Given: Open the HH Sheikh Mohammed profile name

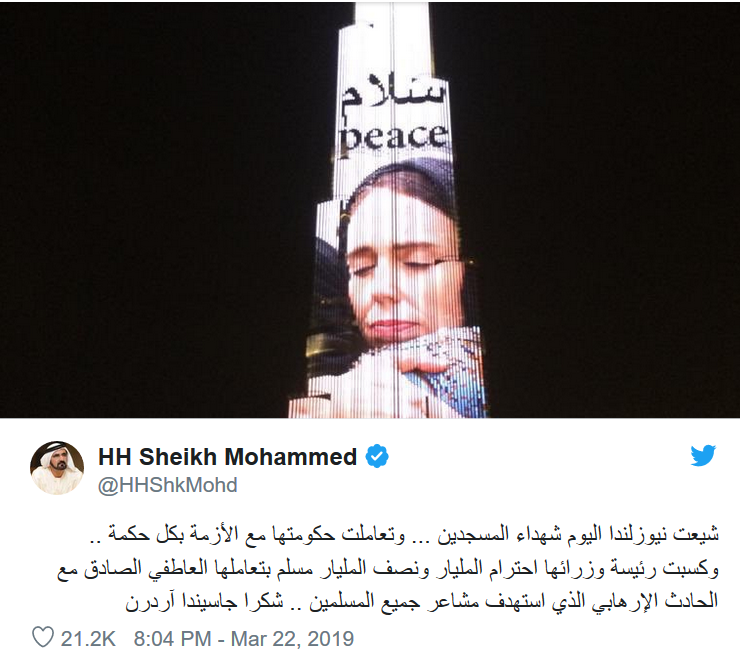Looking at the screenshot, I should 227,457.
